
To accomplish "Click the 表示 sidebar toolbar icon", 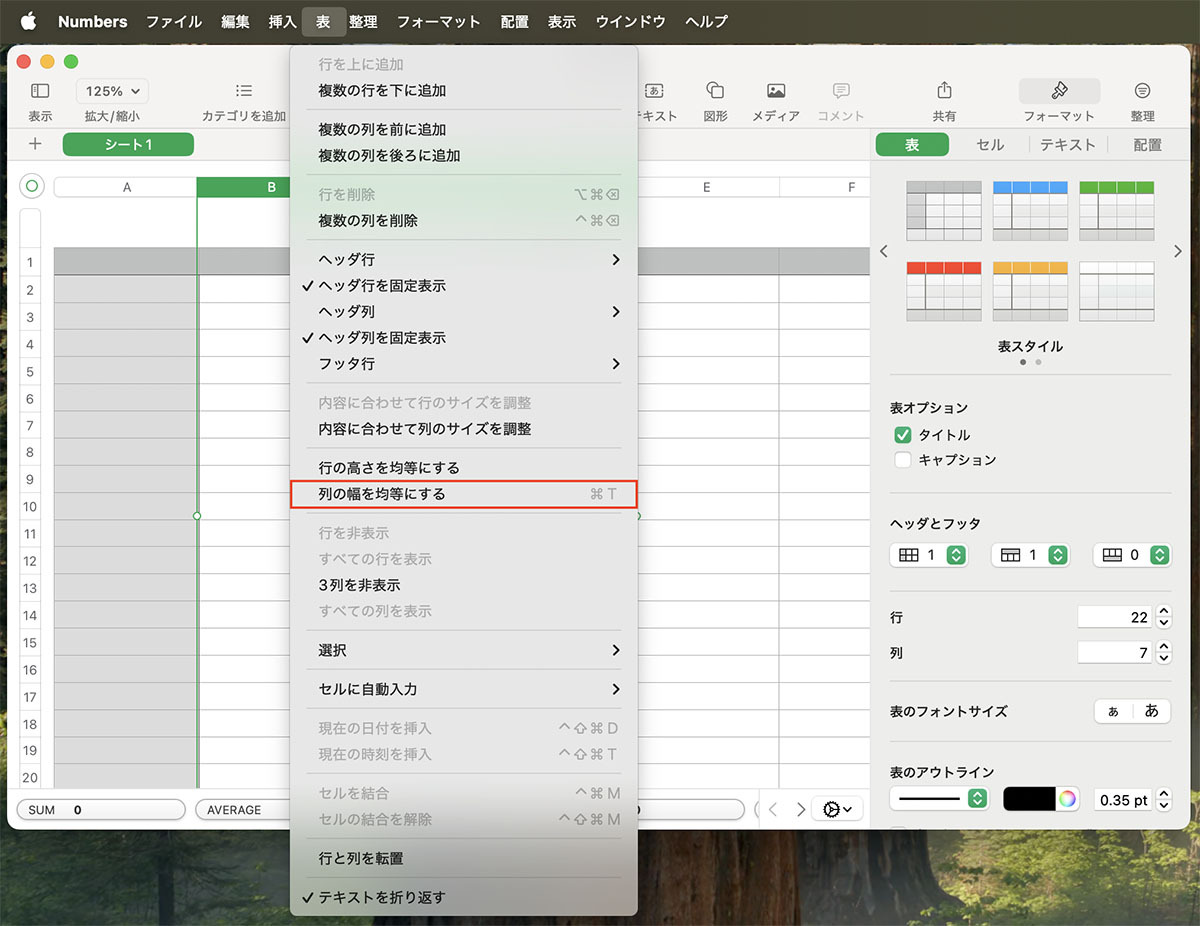I will (40, 91).
